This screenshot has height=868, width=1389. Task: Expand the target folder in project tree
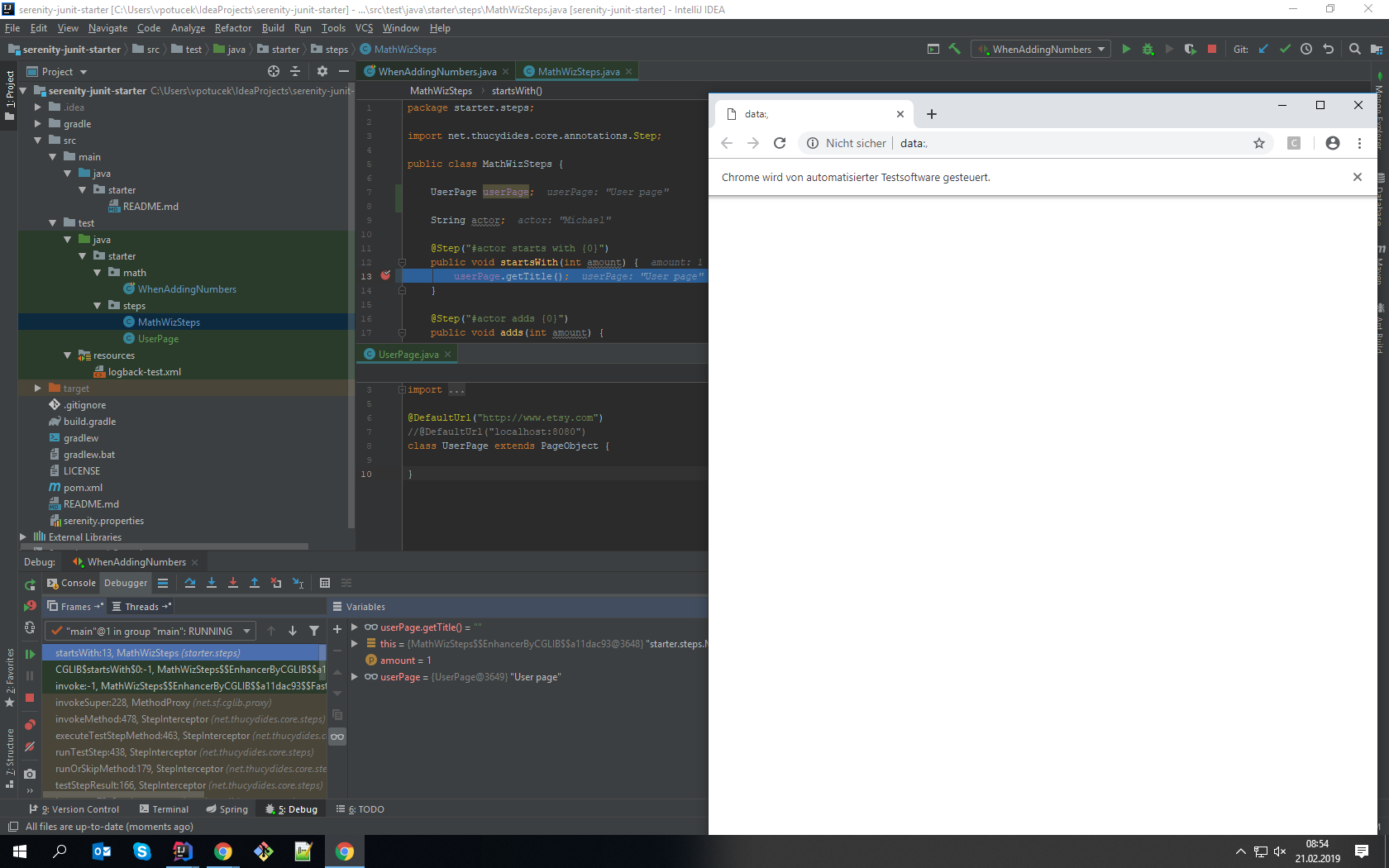click(37, 388)
